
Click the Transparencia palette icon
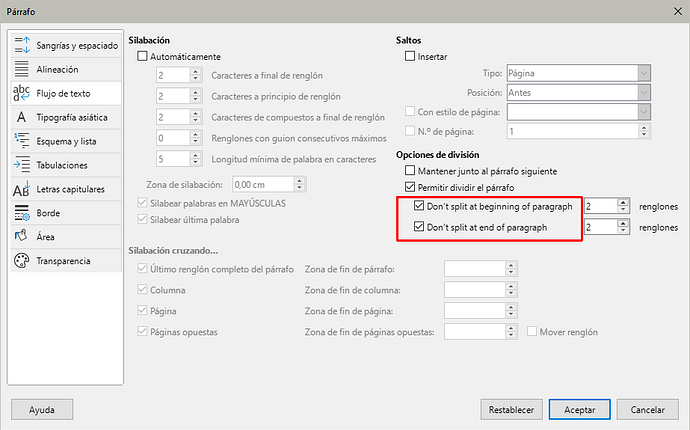pos(21,261)
